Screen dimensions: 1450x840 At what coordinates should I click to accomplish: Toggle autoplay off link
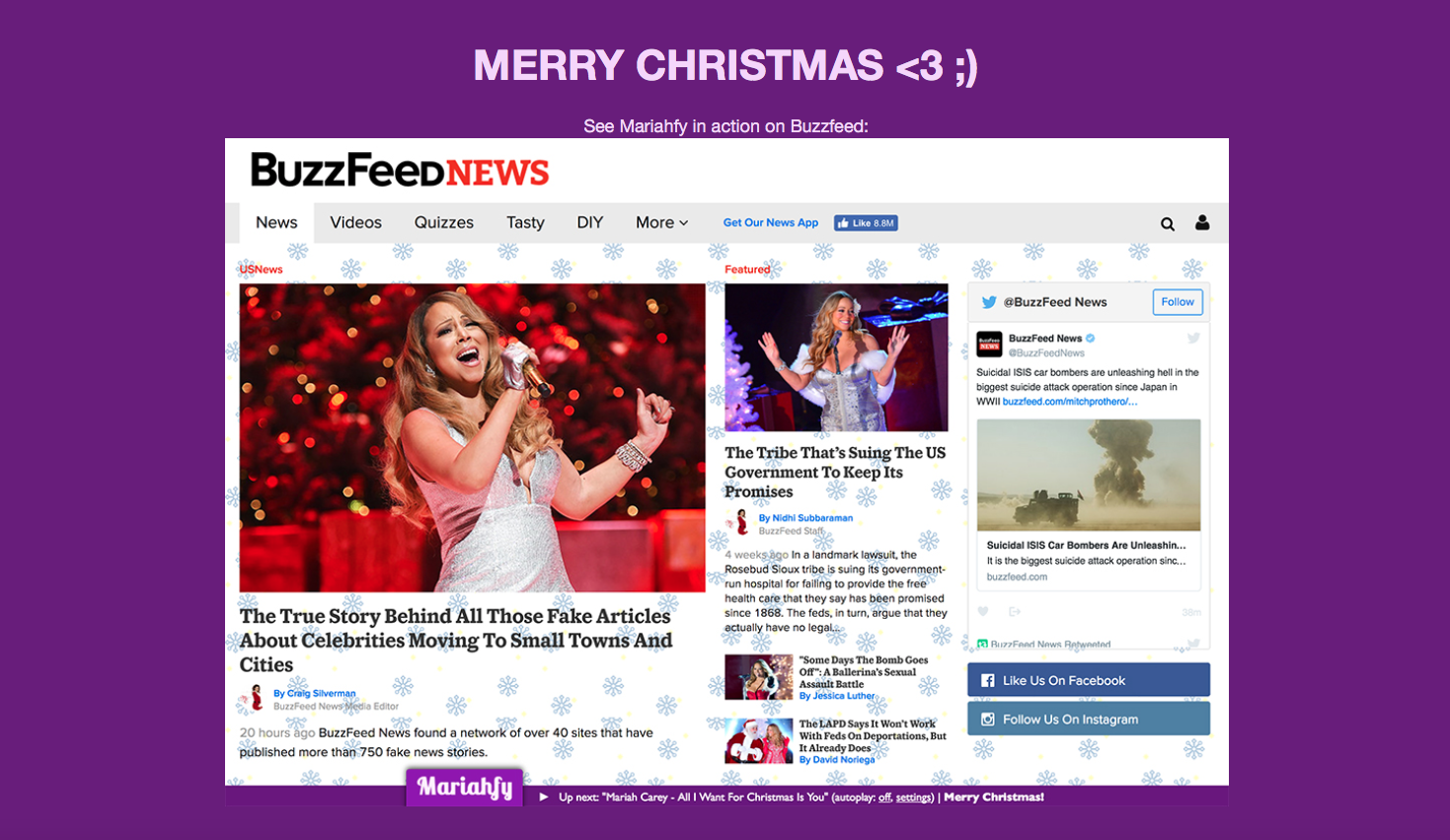point(884,798)
